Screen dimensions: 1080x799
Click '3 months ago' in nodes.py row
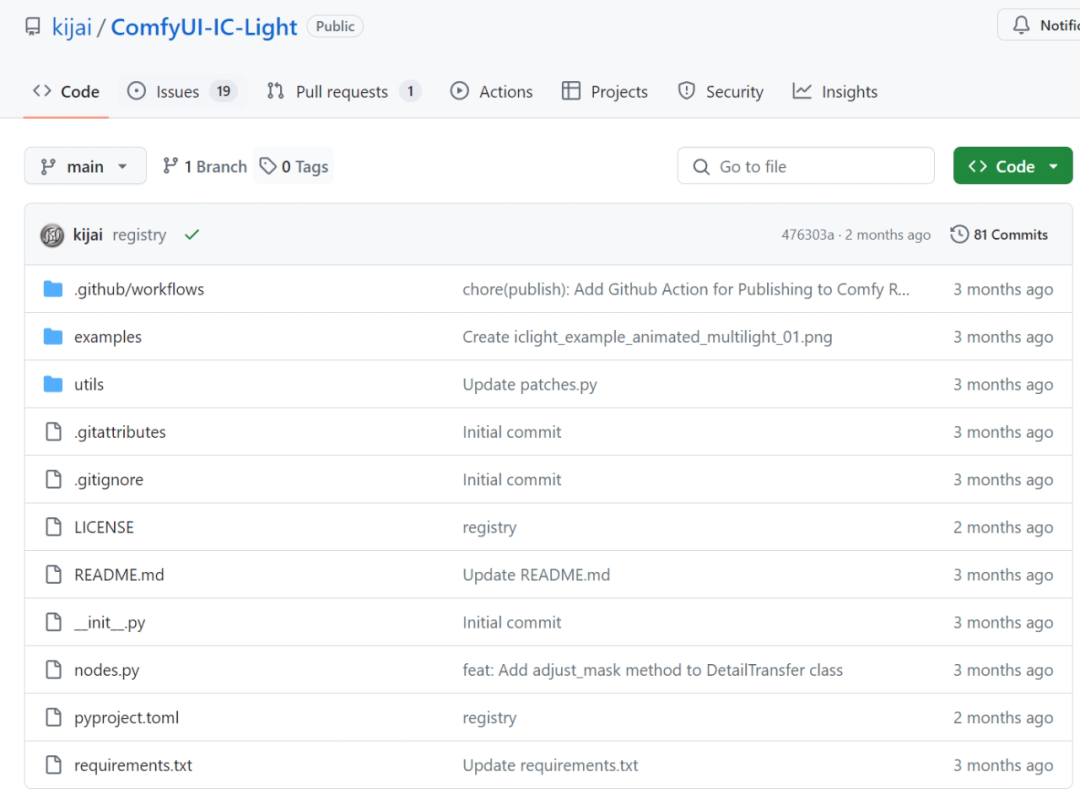click(1003, 670)
